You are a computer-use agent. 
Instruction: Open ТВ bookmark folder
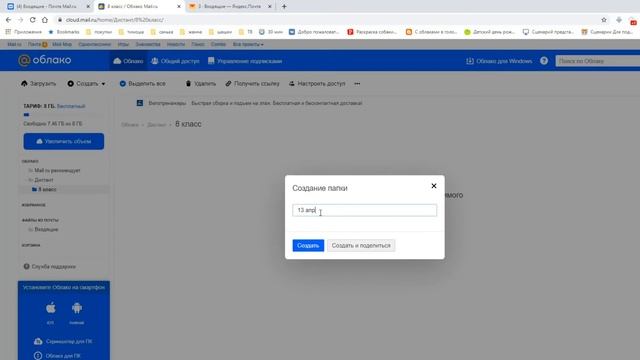pyautogui.click(x=246, y=31)
